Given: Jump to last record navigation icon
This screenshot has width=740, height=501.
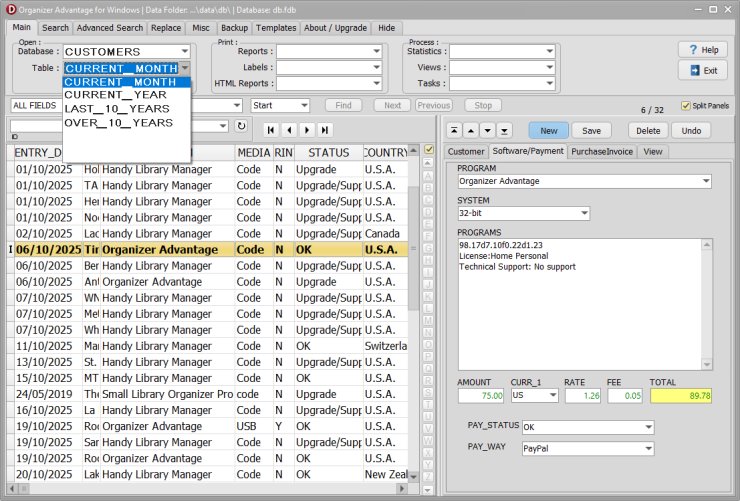Looking at the screenshot, I should [325, 130].
